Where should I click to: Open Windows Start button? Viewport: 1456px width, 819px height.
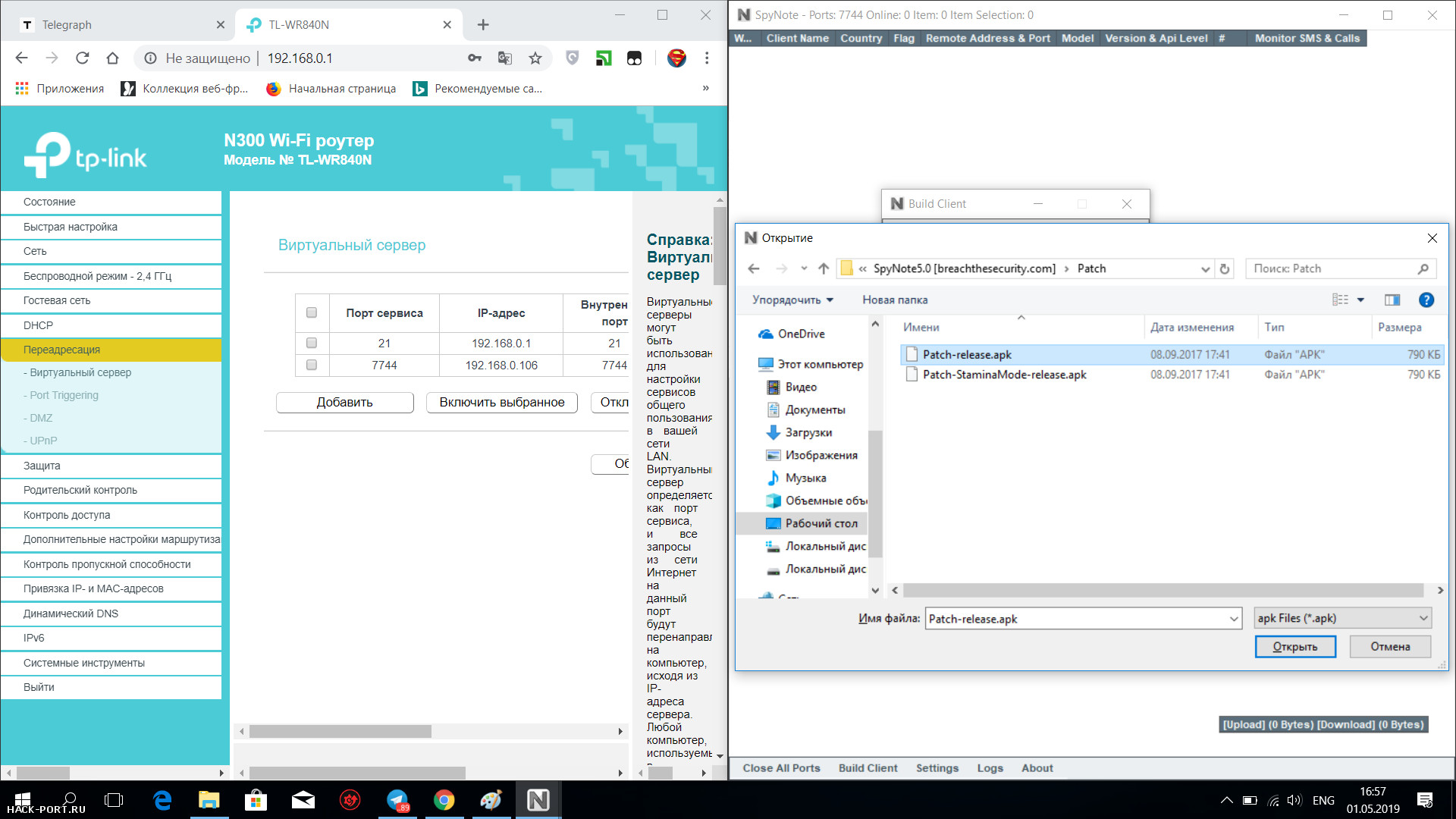click(23, 800)
